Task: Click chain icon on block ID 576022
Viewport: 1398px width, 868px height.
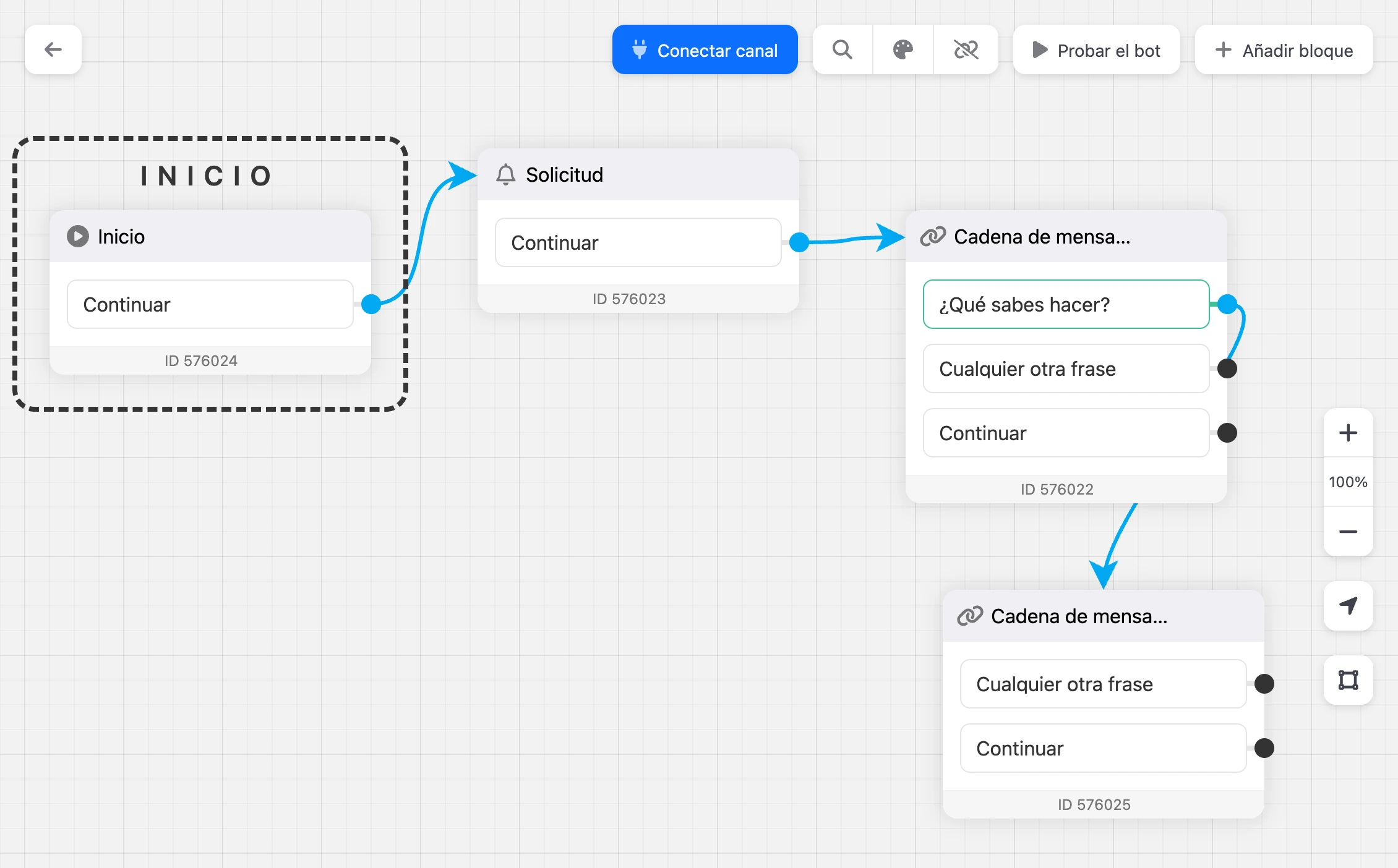Action: tap(933, 236)
